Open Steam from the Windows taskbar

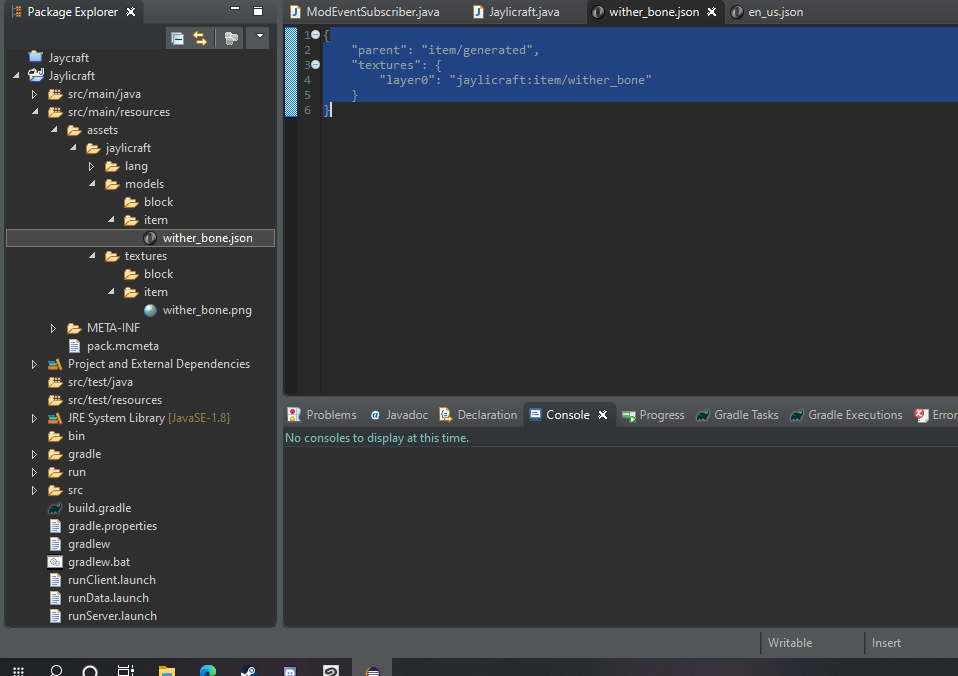[248, 670]
